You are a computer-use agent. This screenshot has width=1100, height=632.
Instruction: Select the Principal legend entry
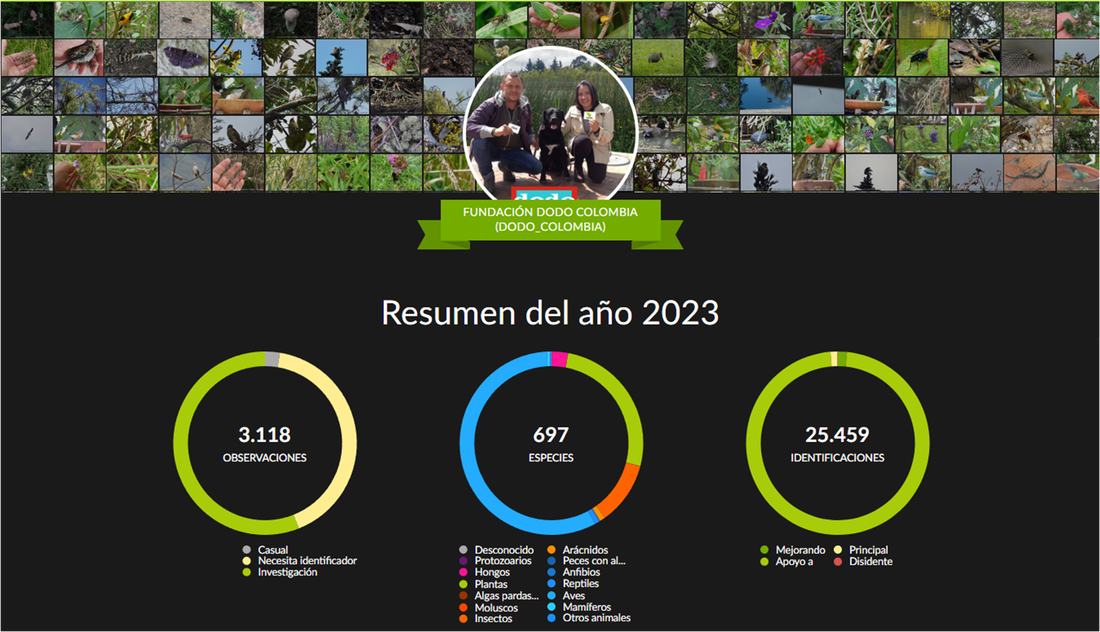[861, 550]
